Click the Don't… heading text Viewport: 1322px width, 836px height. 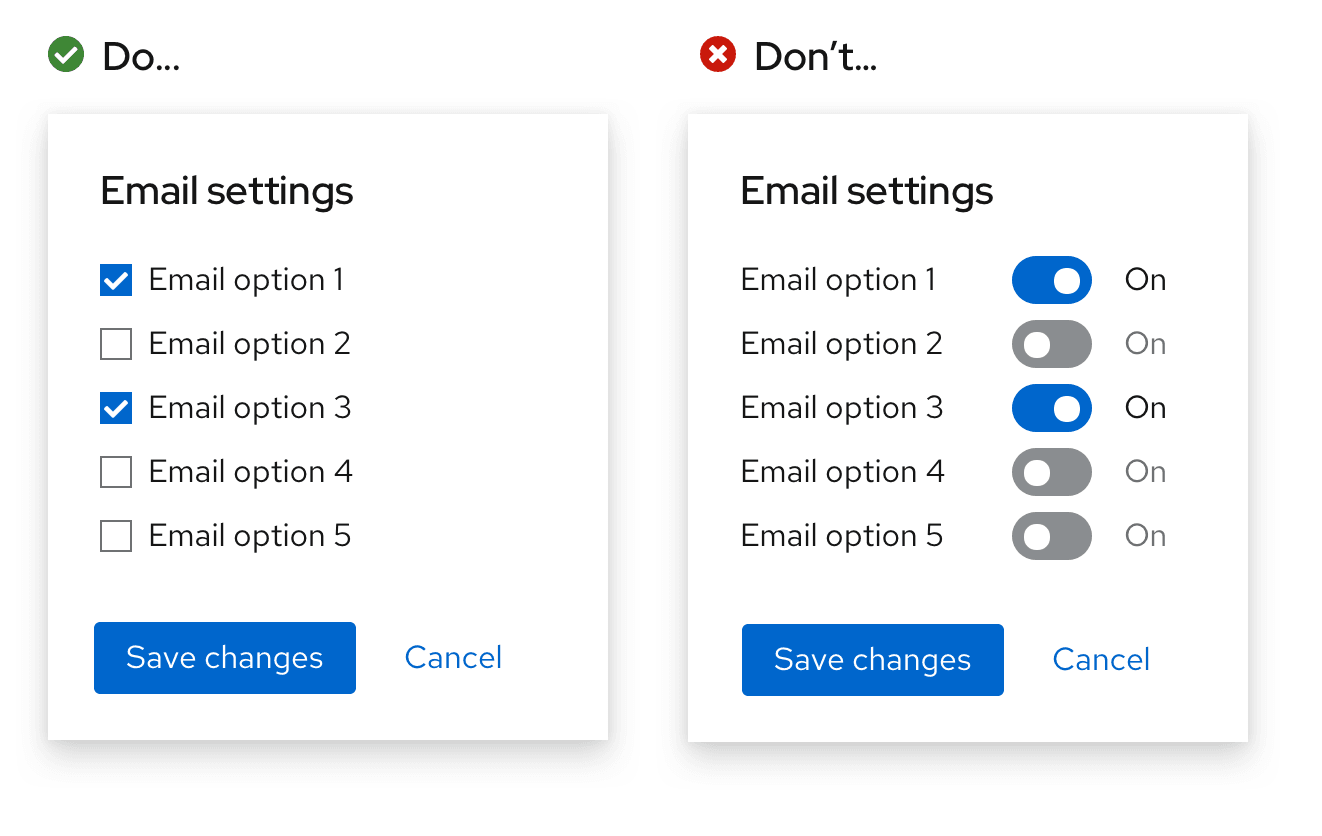click(815, 57)
